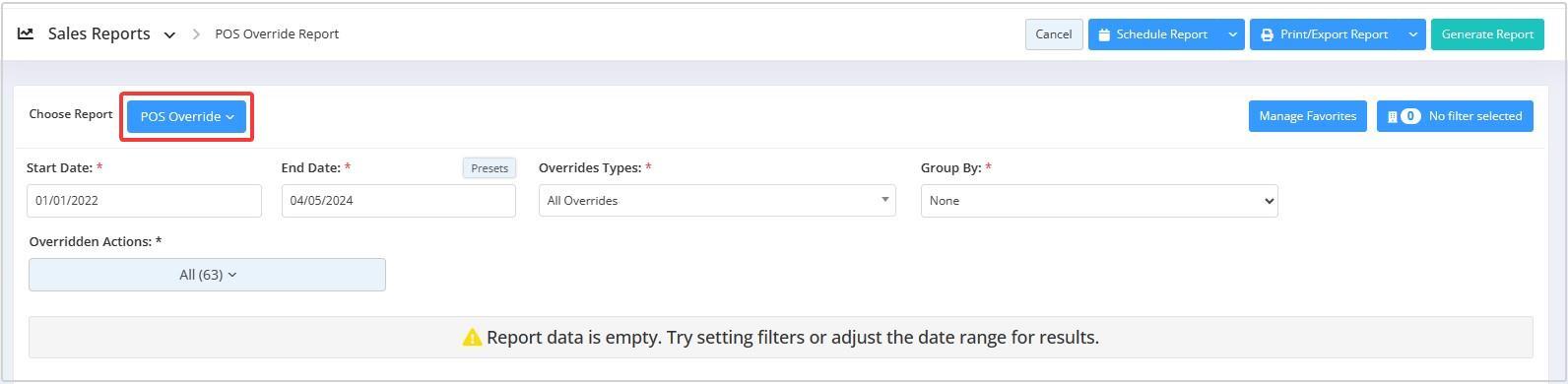Viewport: 1568px width, 384px height.
Task: Click the zero filter count badge
Action: click(1410, 116)
